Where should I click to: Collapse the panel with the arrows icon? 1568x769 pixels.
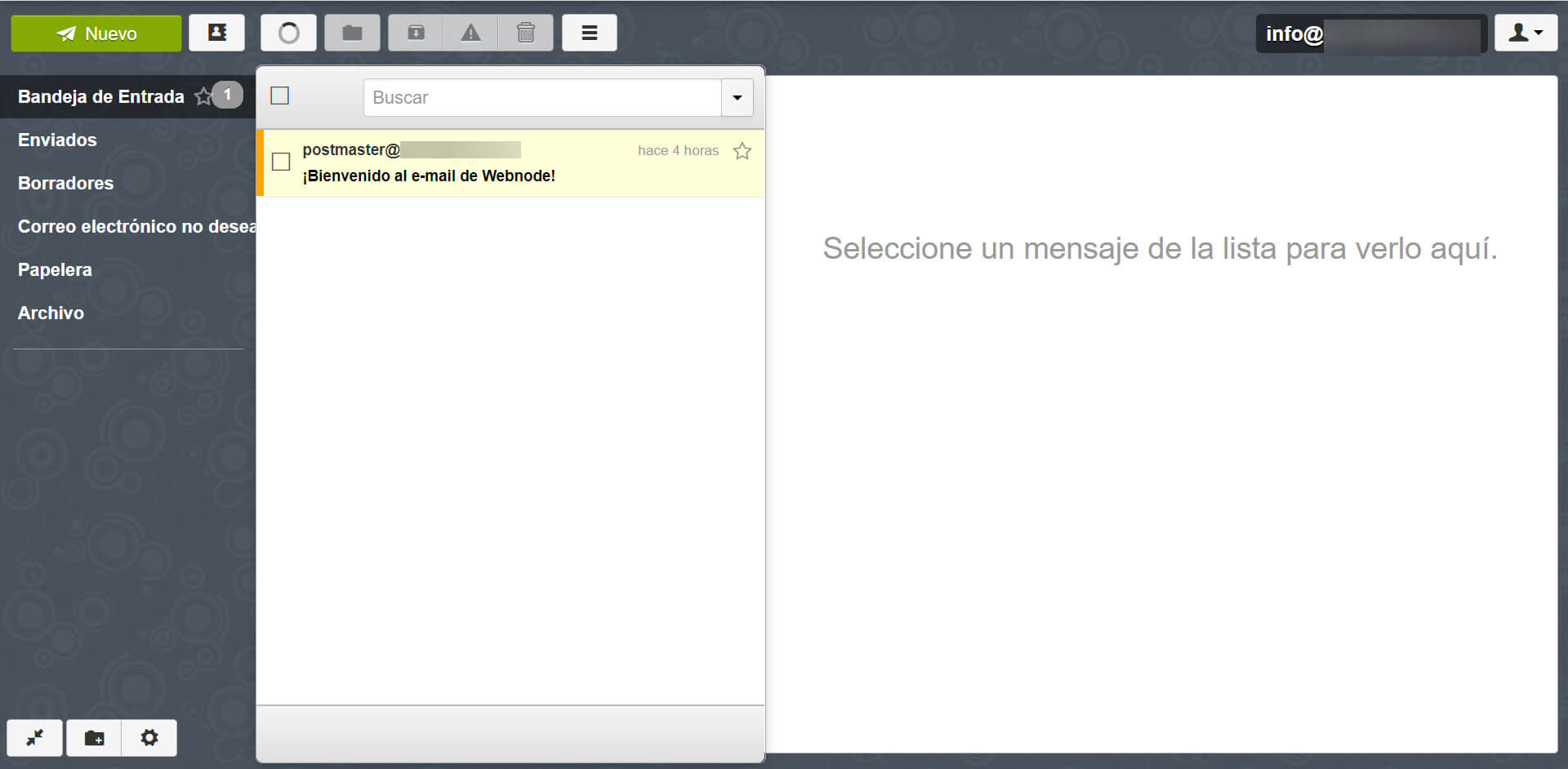(35, 737)
